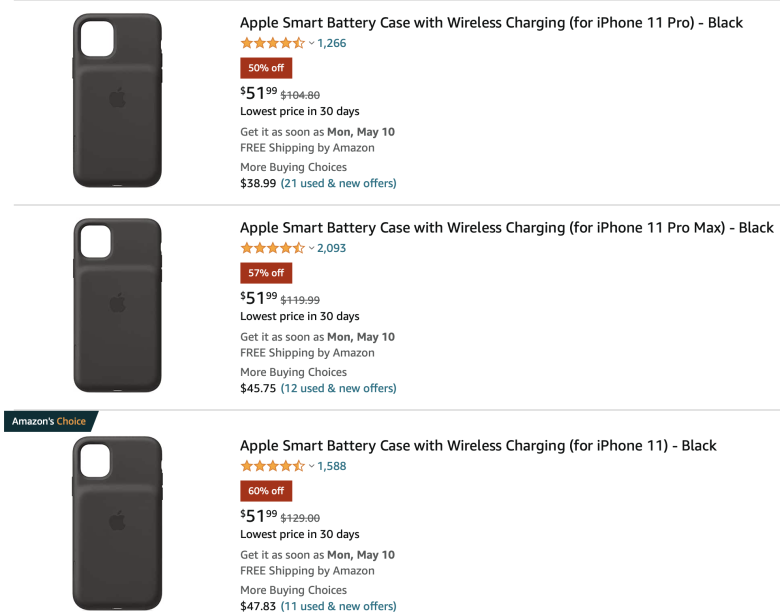Click the star rating for iPhone 11 Pro Max case
Viewport: 780px width, 615px height.
272,248
